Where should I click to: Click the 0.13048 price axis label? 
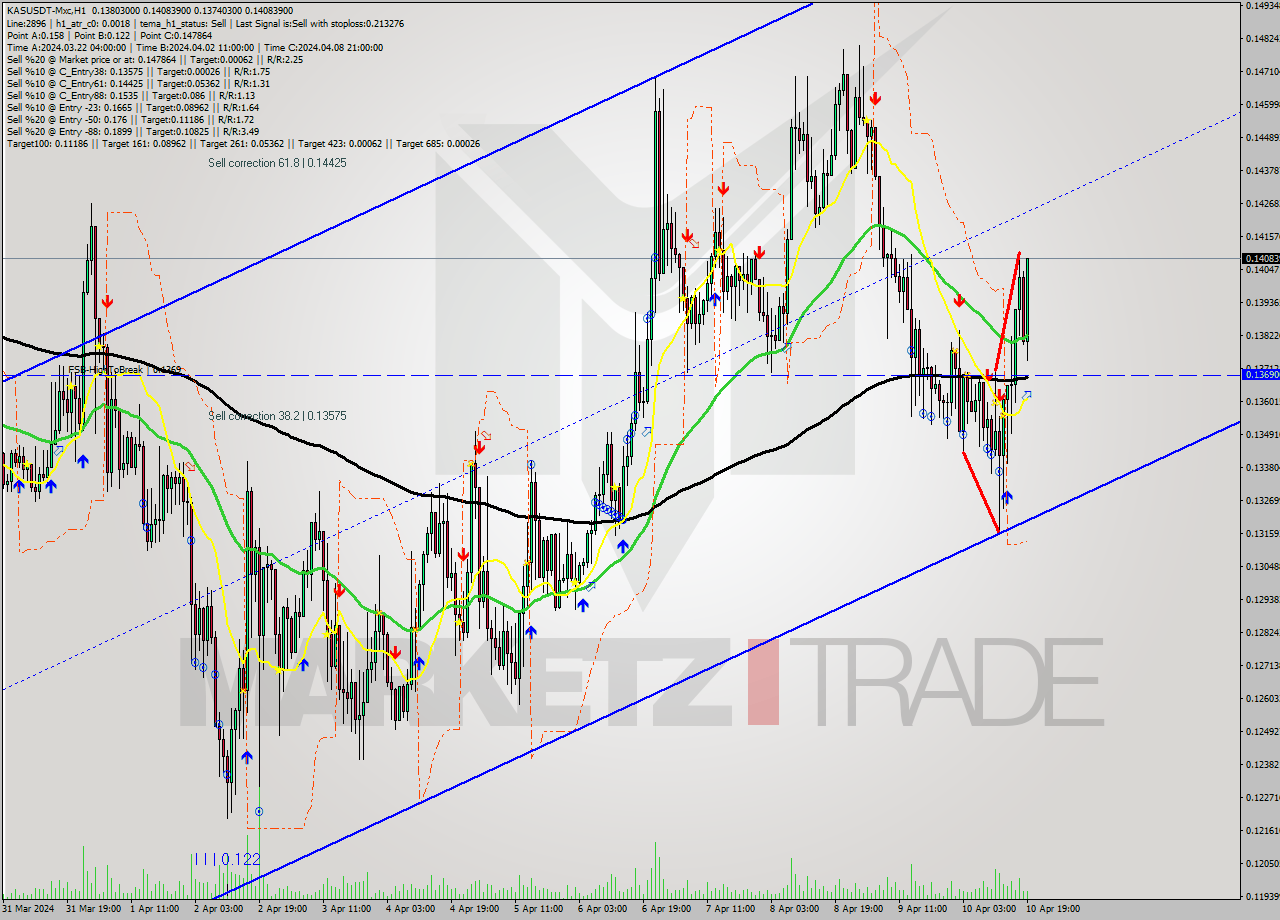(x=1261, y=566)
